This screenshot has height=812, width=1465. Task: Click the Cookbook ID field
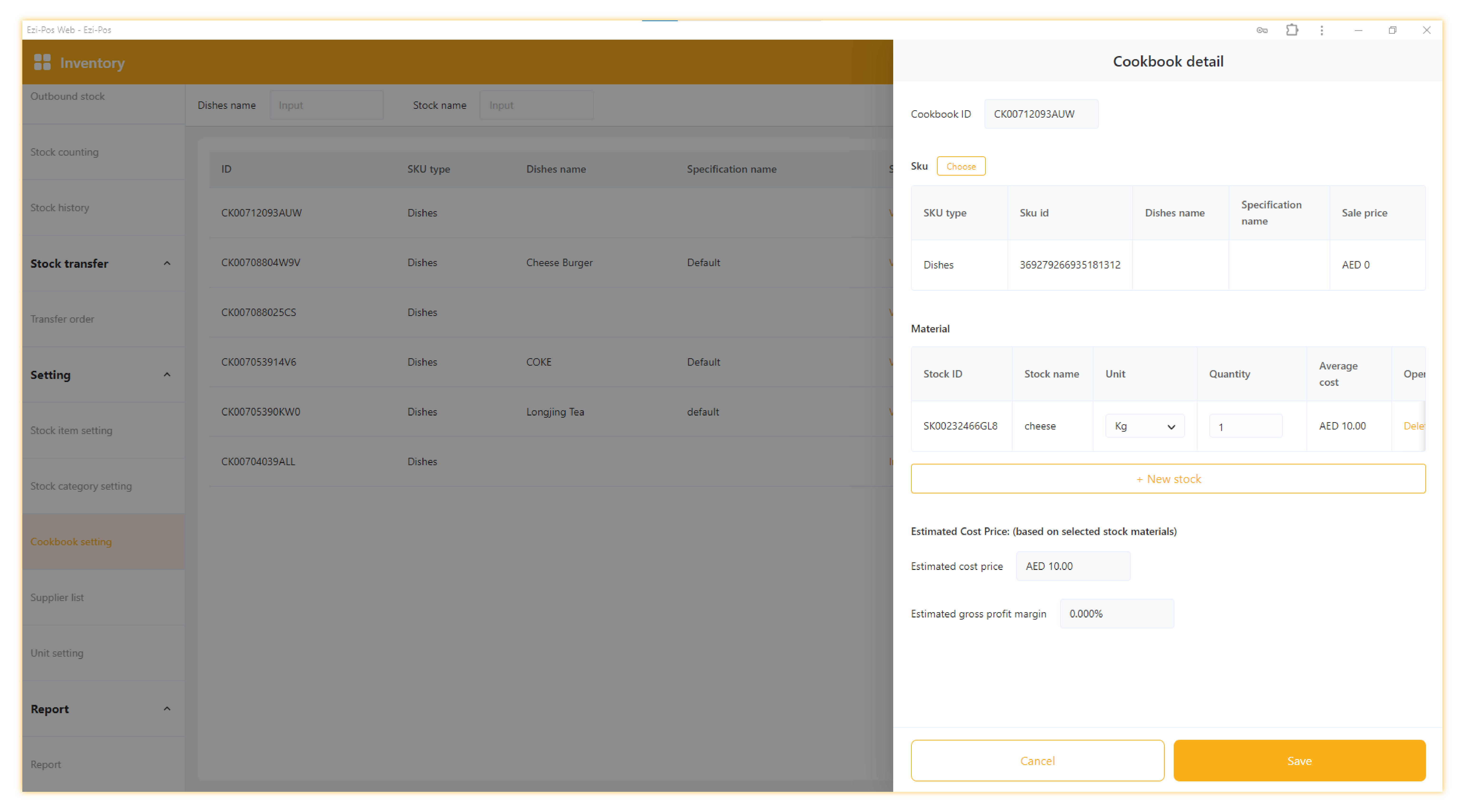pos(1041,114)
